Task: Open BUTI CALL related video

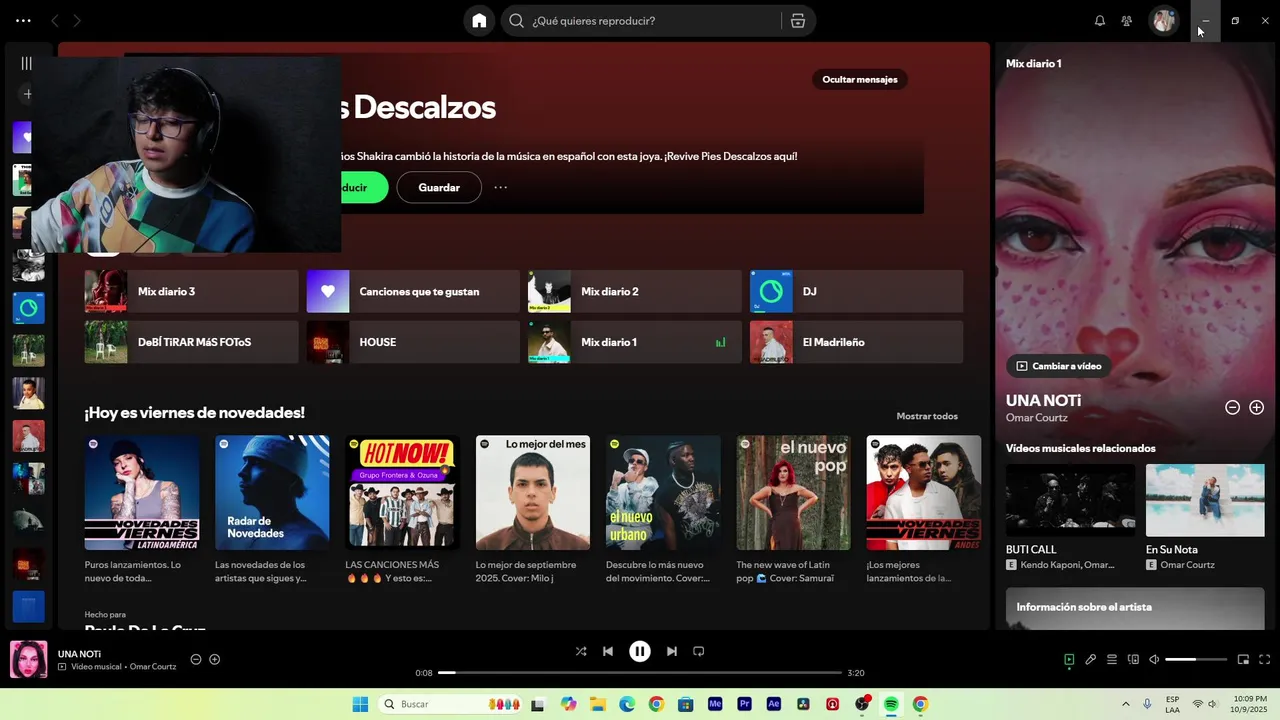Action: point(1070,517)
